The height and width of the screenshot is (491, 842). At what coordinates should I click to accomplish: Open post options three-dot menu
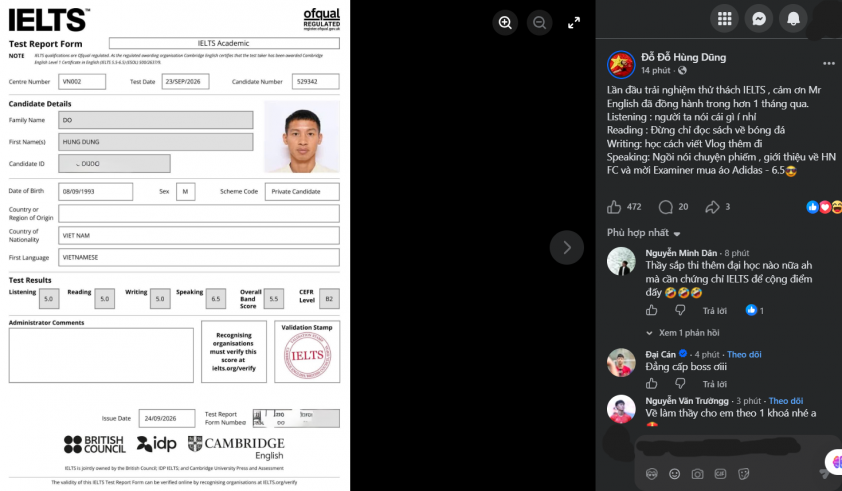click(x=829, y=63)
